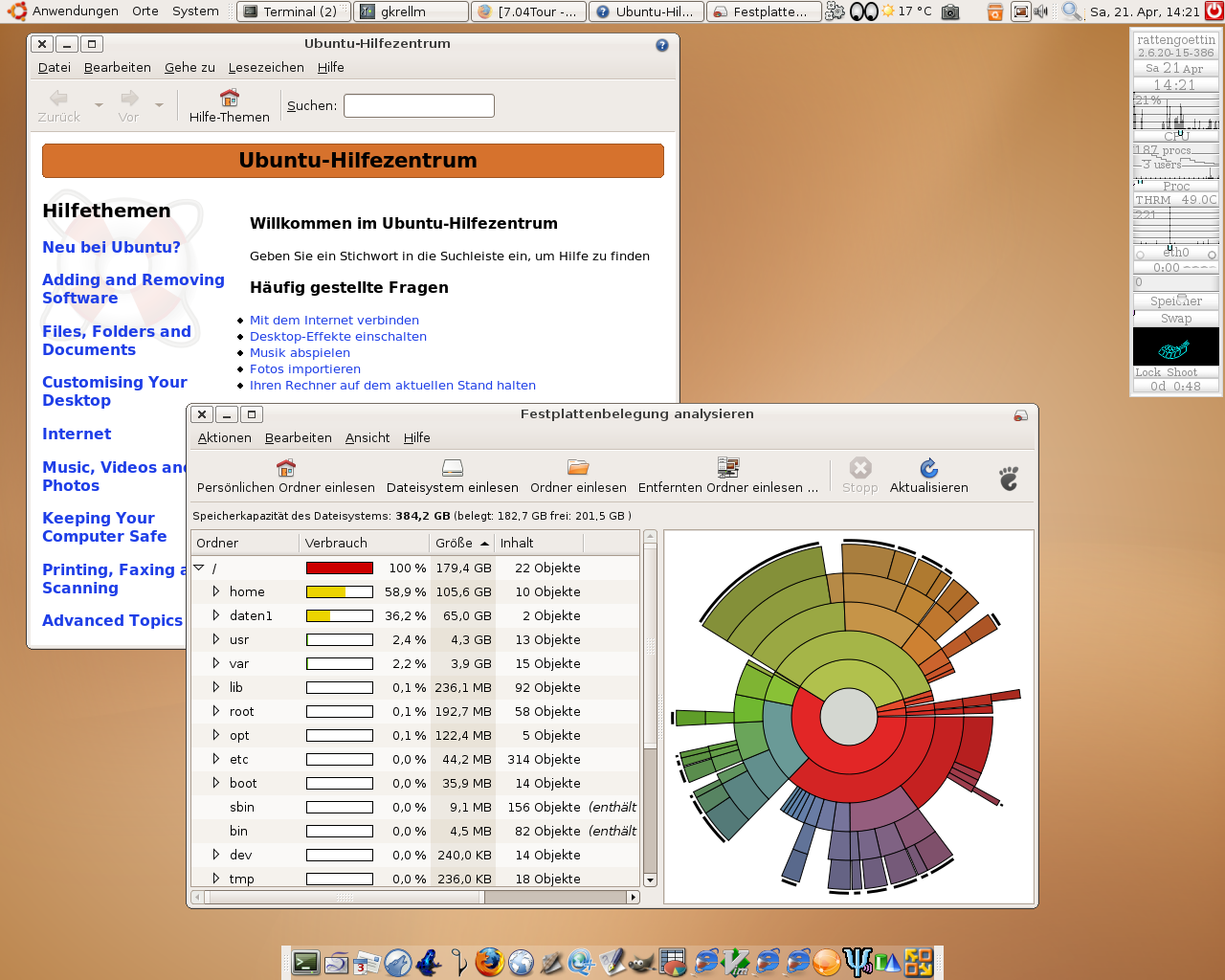Click the terminal icon in the dock
This screenshot has width=1225, height=980.
coord(306,963)
